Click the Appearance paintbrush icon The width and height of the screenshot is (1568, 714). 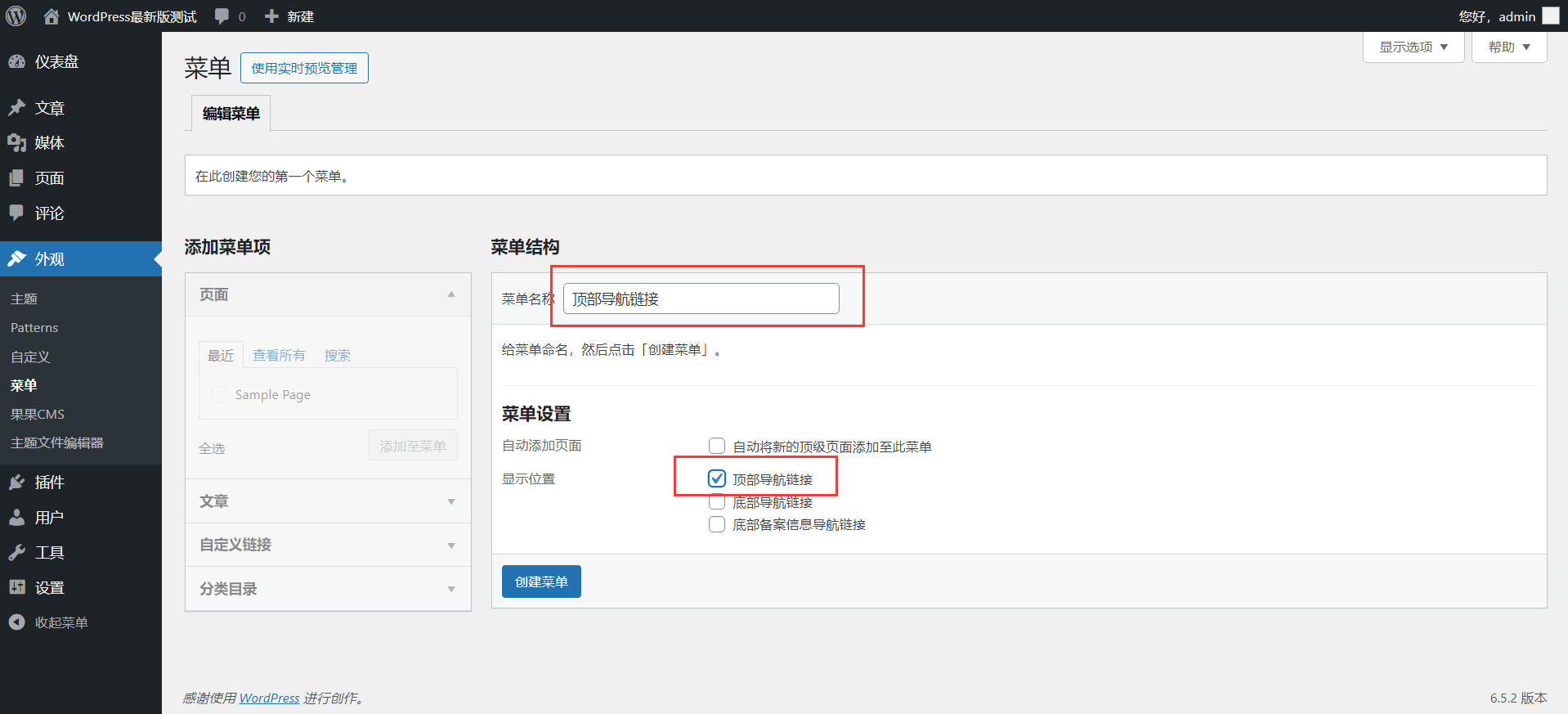pyautogui.click(x=17, y=258)
